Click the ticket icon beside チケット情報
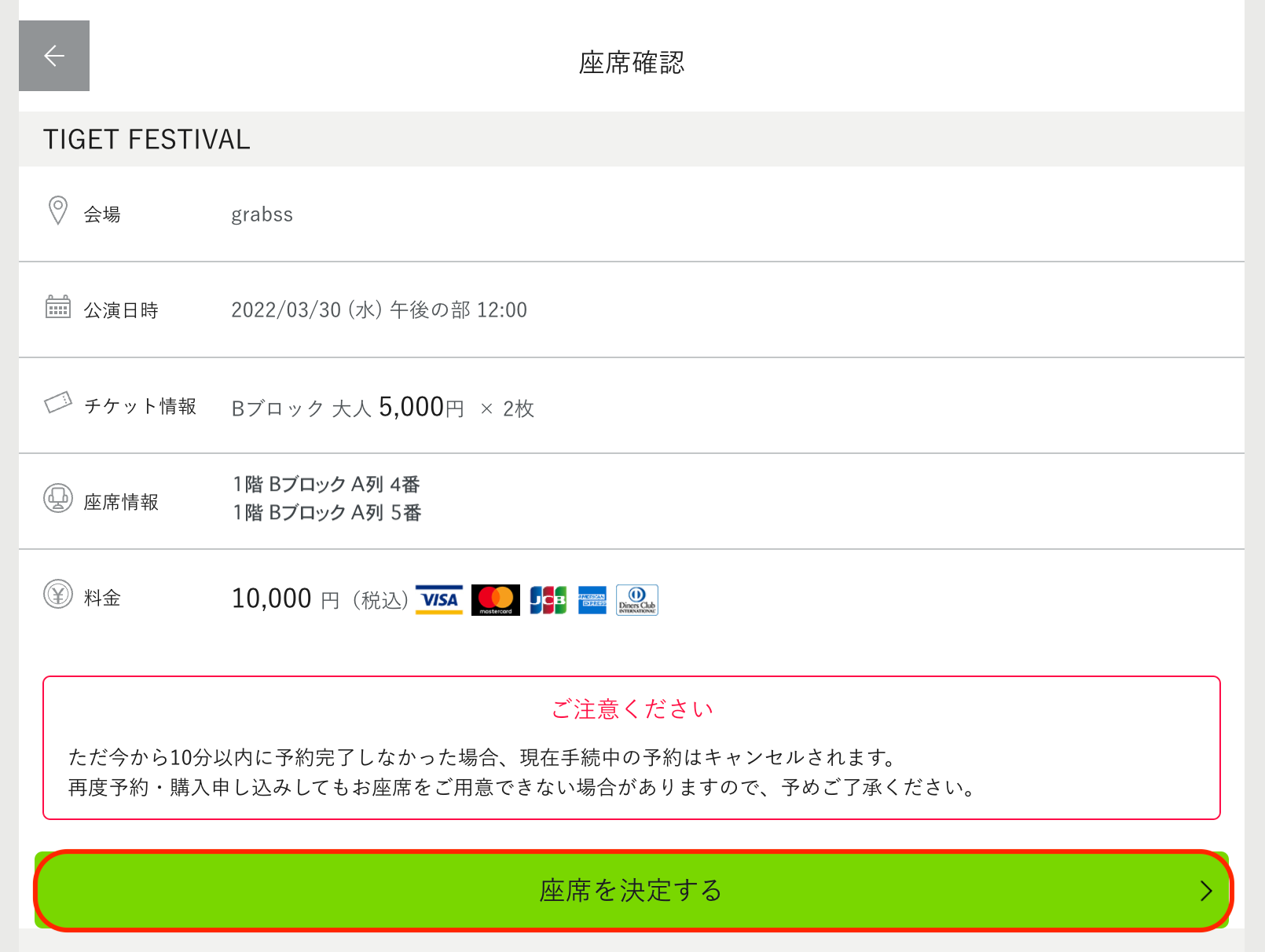This screenshot has height=952, width=1265. 58,403
